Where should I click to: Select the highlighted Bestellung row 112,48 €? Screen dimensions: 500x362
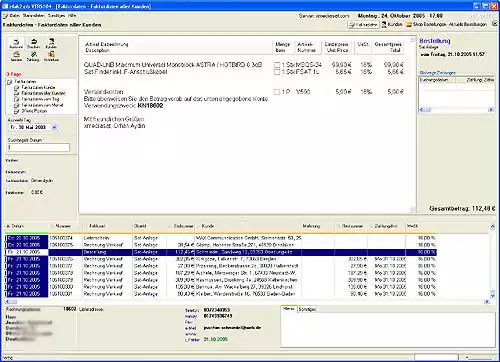[x=221, y=252]
